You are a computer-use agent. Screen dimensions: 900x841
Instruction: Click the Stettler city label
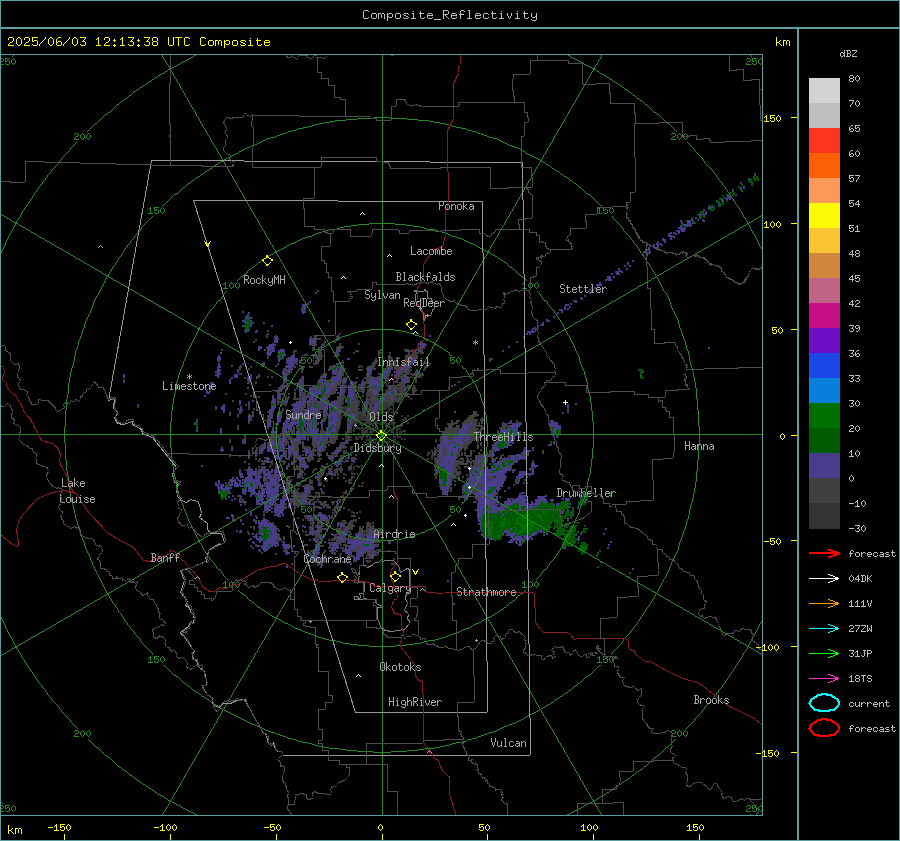pos(583,289)
